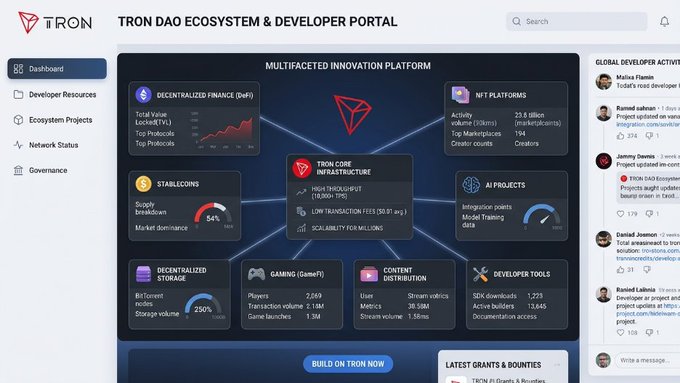Click the Write a message field
Image resolution: width=680 pixels, height=383 pixels.
[648, 360]
